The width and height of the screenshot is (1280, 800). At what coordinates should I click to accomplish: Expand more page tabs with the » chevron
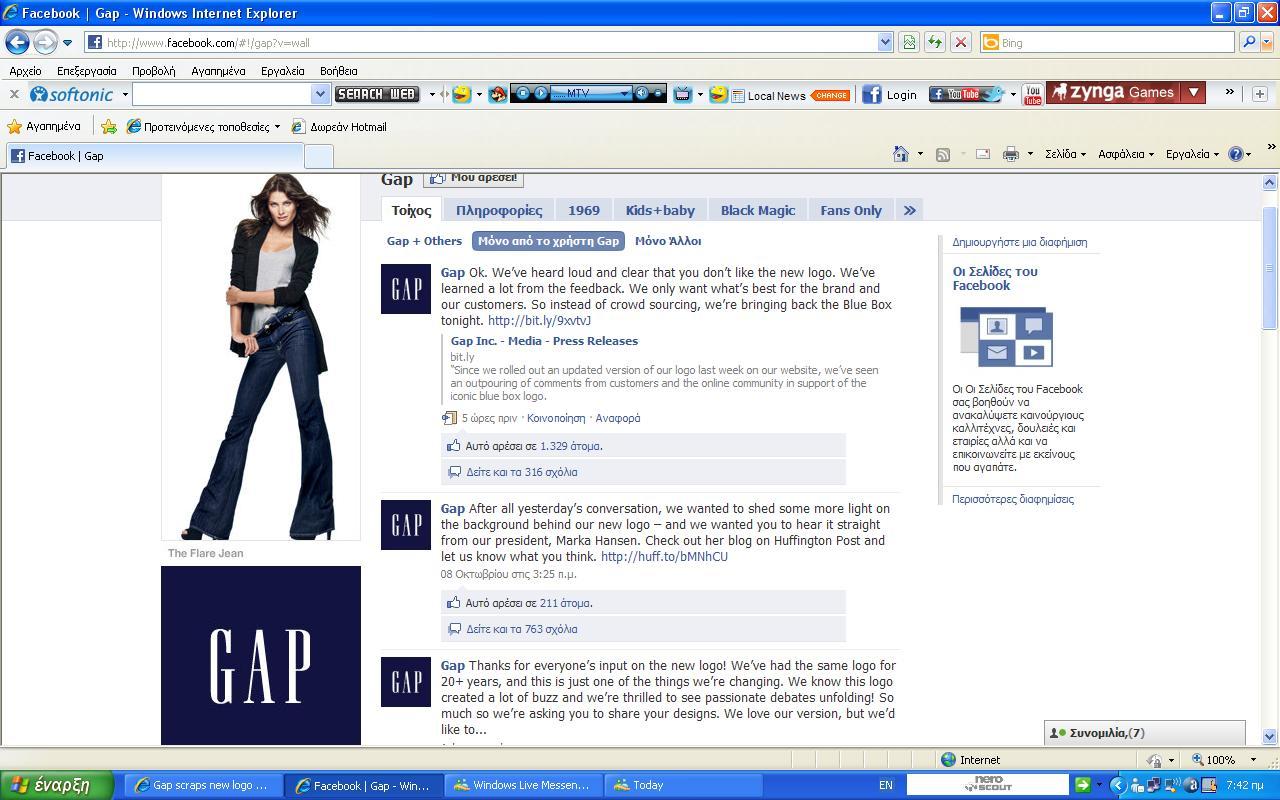click(x=909, y=210)
